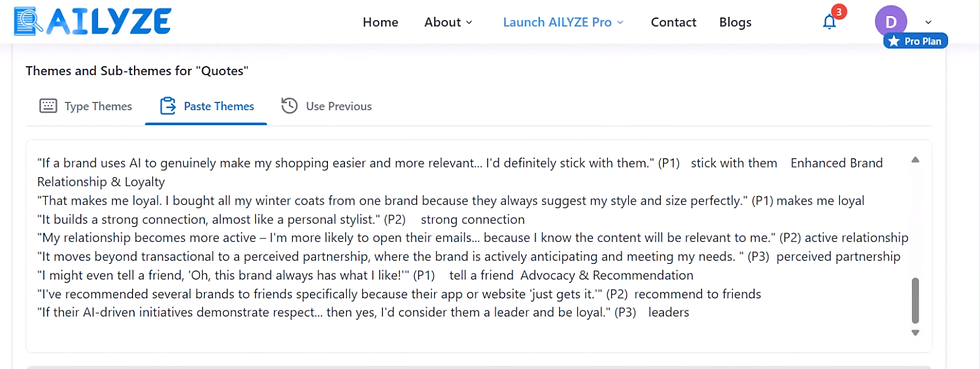This screenshot has height=369, width=980.
Task: Open the Blogs link
Action: (x=735, y=23)
